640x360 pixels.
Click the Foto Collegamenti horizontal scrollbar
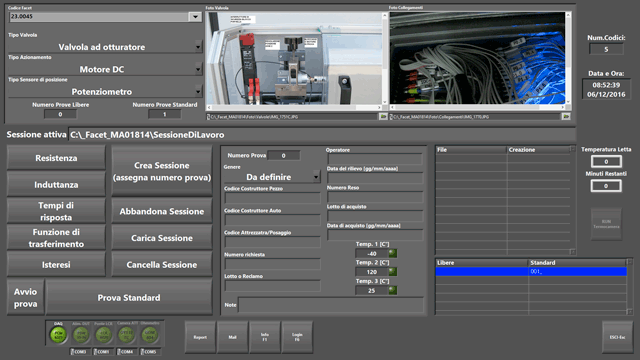(477, 107)
